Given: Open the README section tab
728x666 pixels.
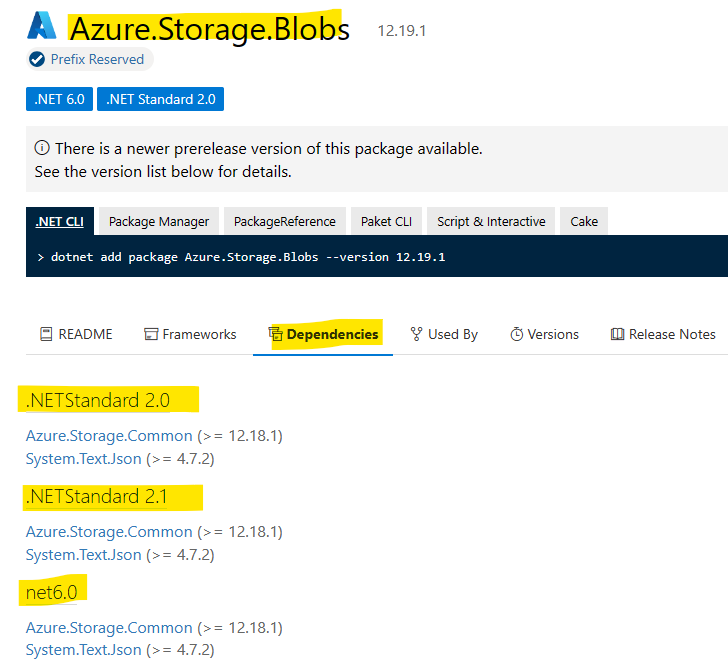Looking at the screenshot, I should click(x=77, y=334).
